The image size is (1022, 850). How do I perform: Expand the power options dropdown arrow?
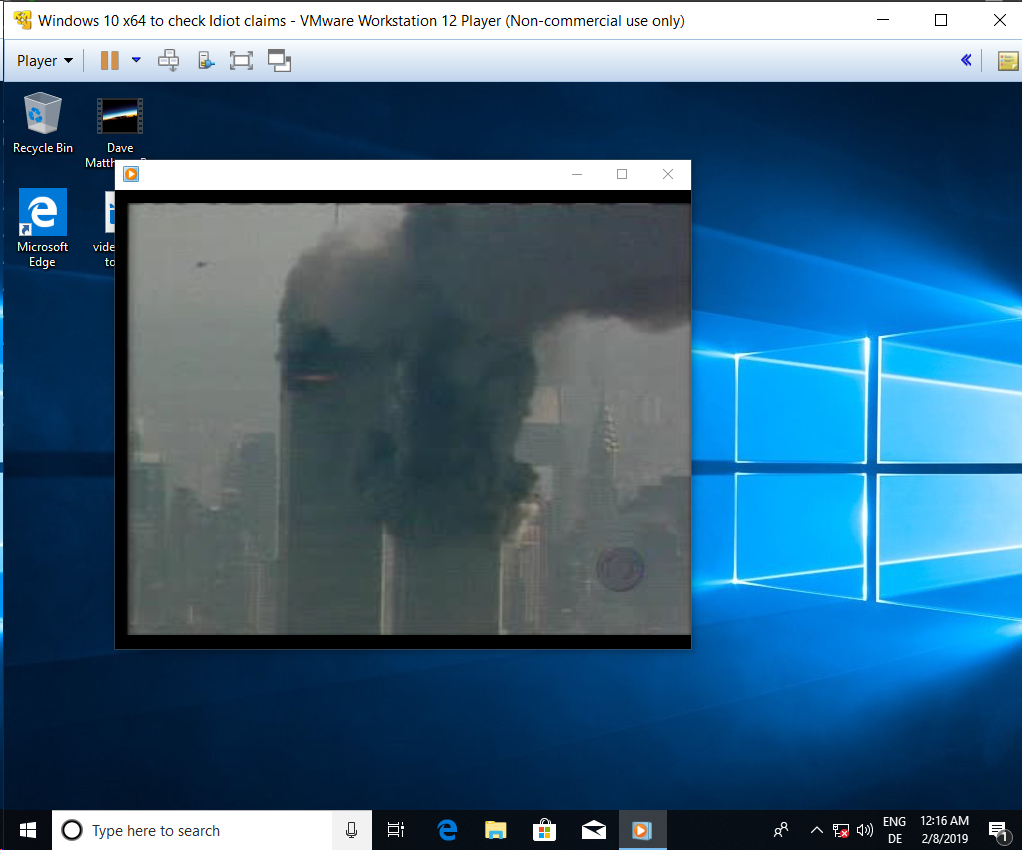[136, 60]
